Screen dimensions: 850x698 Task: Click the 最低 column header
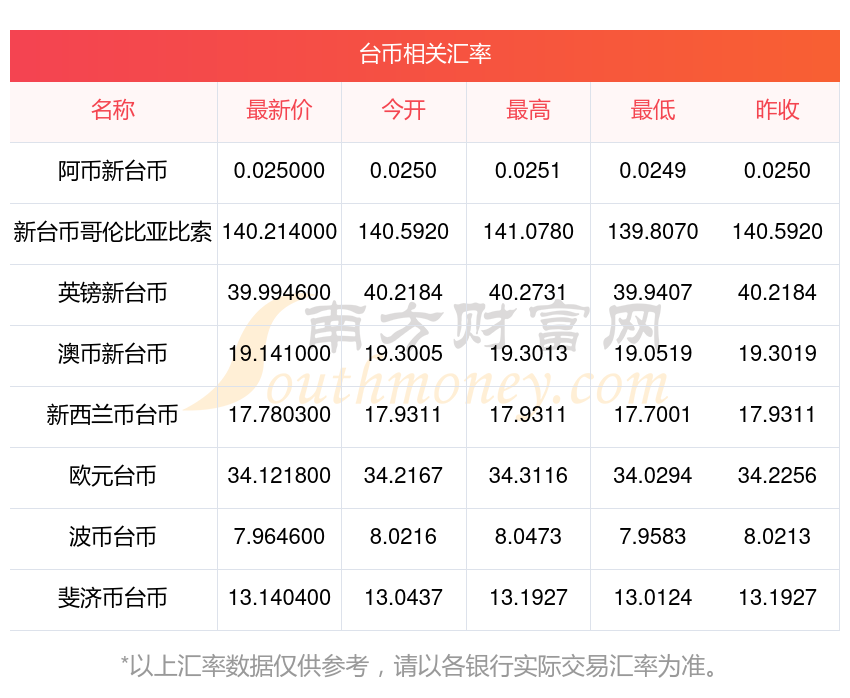coord(653,110)
